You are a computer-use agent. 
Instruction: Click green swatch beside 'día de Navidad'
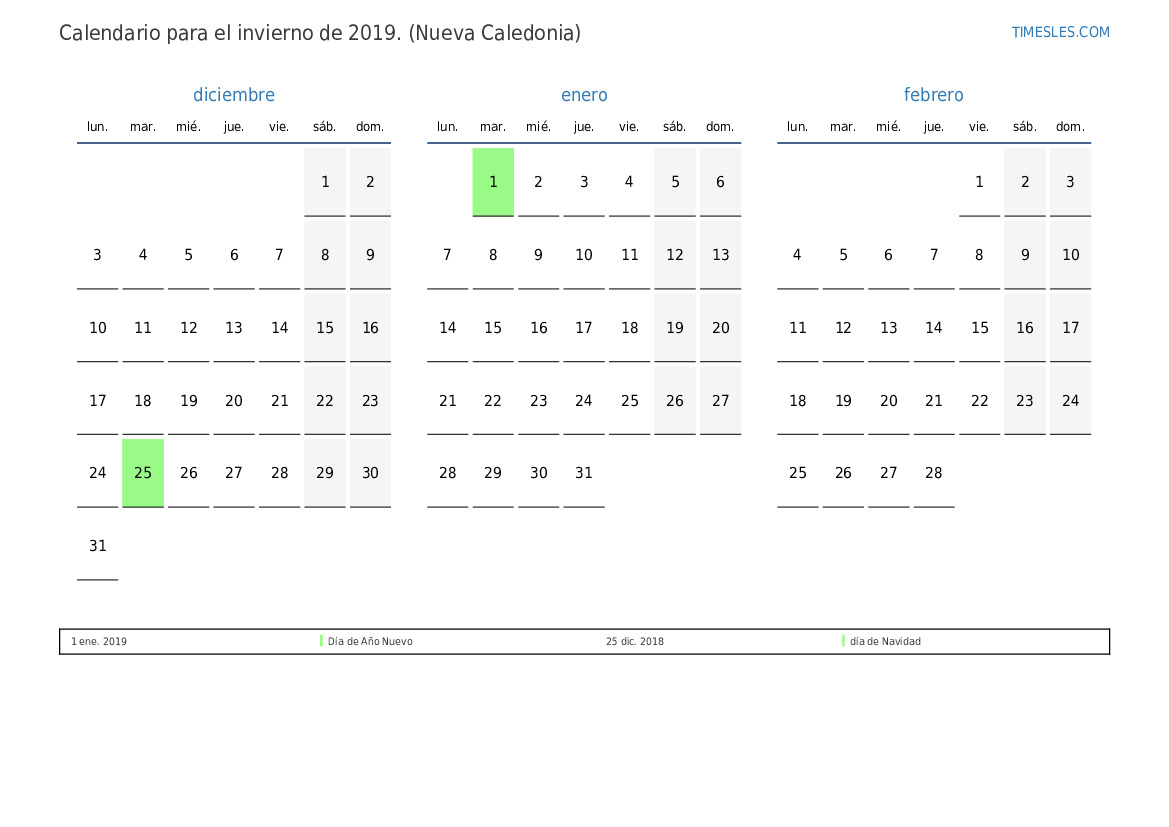click(843, 641)
